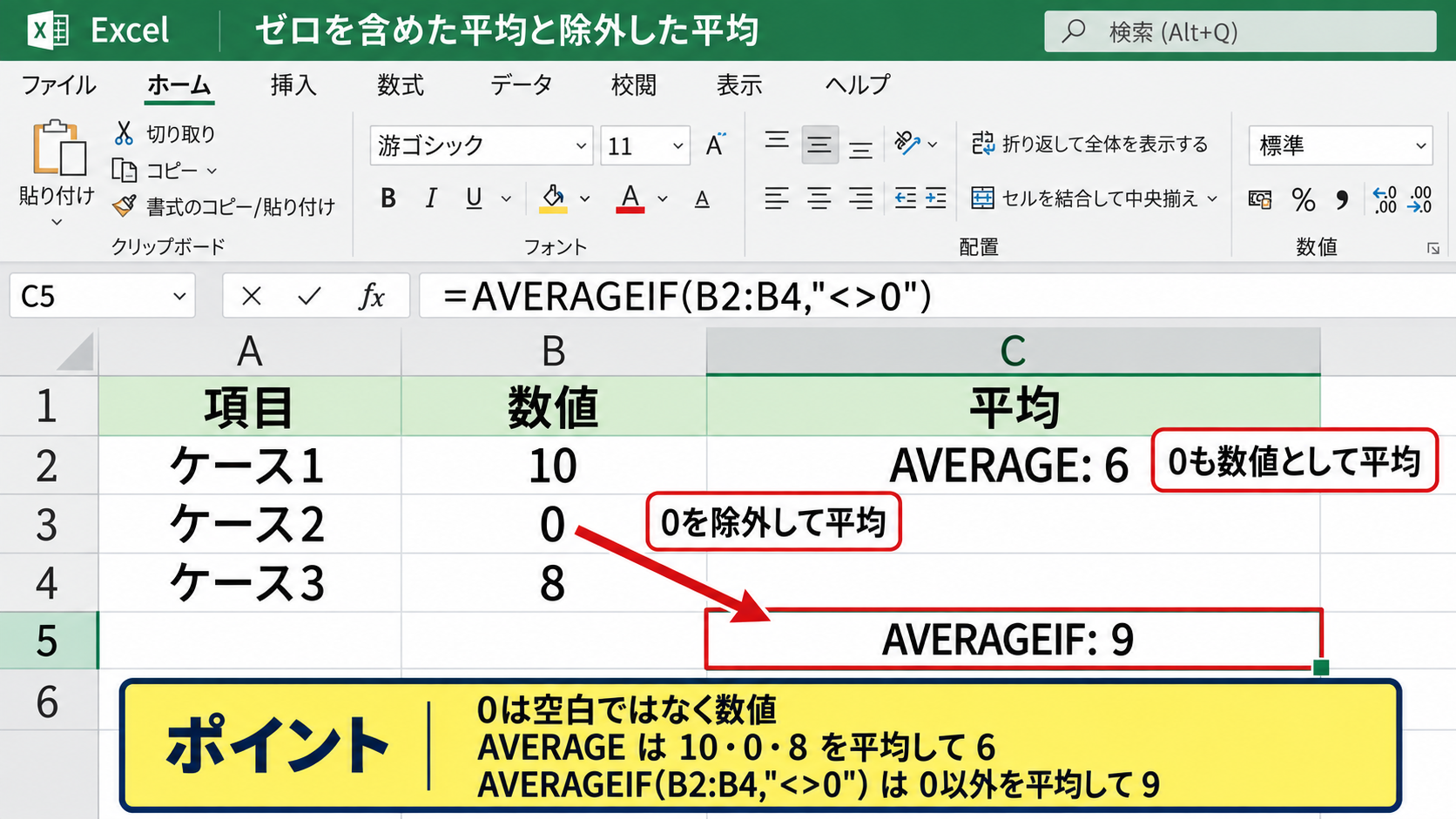This screenshot has height=819, width=1456.
Task: Apply comma style number format
Action: pyautogui.click(x=1342, y=199)
